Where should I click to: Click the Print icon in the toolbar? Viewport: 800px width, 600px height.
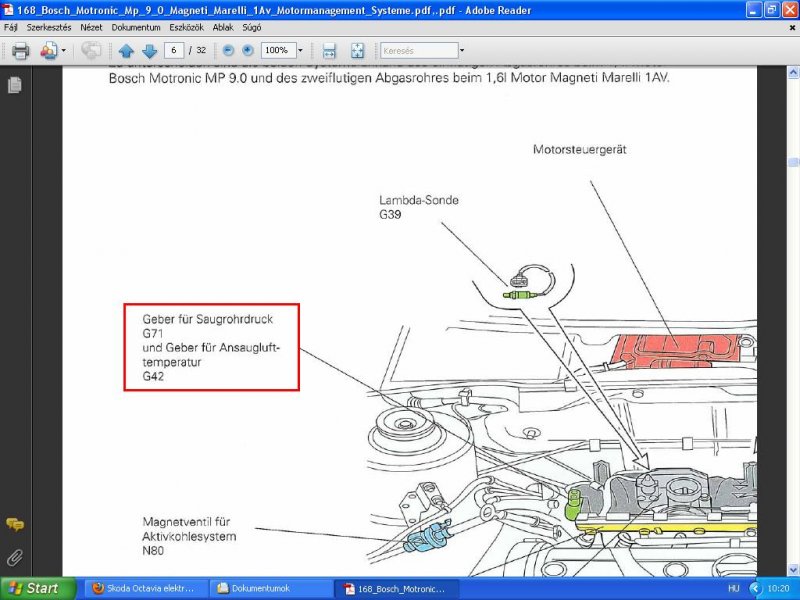tap(20, 51)
